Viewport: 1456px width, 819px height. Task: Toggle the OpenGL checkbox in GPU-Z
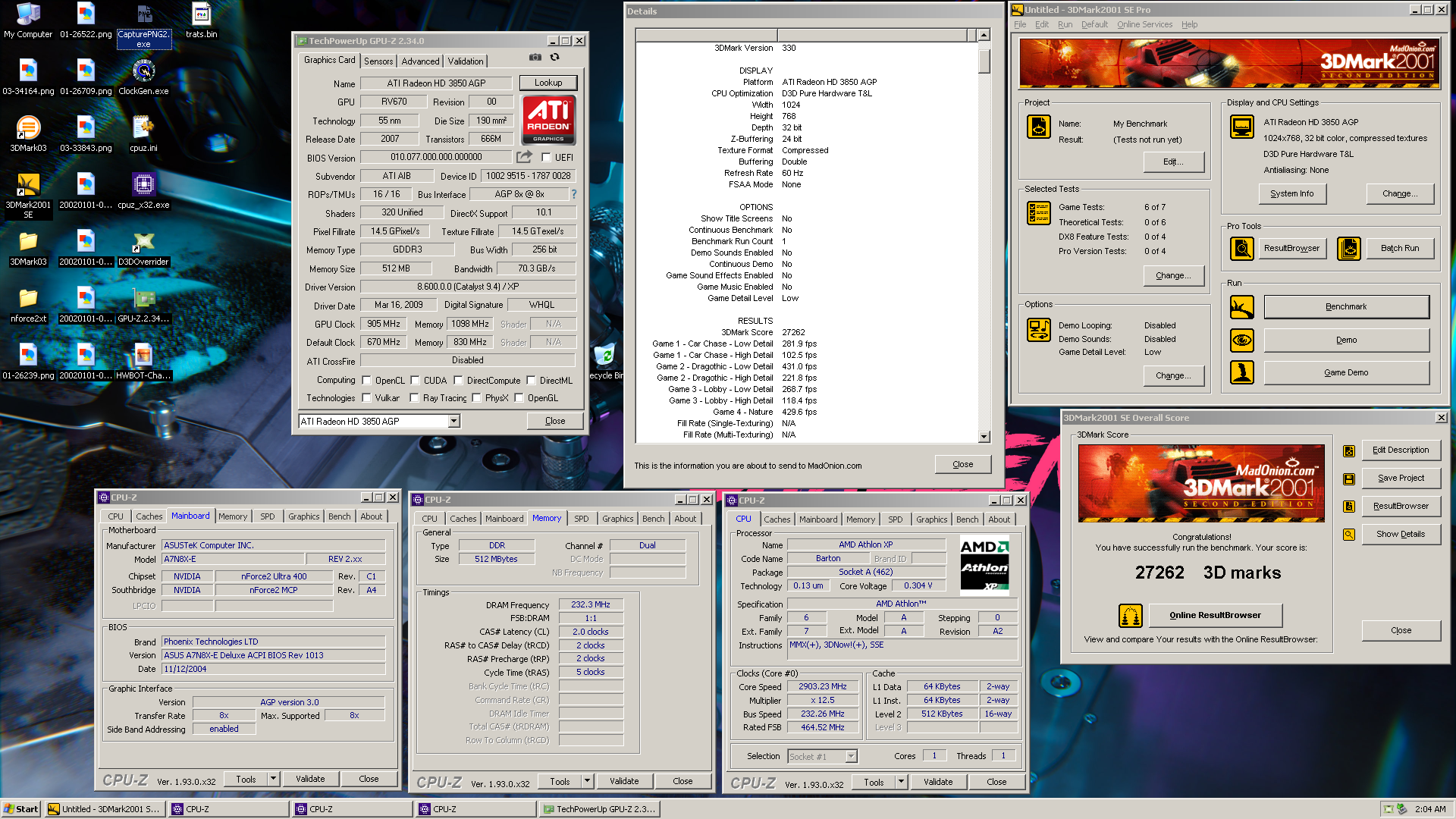(519, 398)
